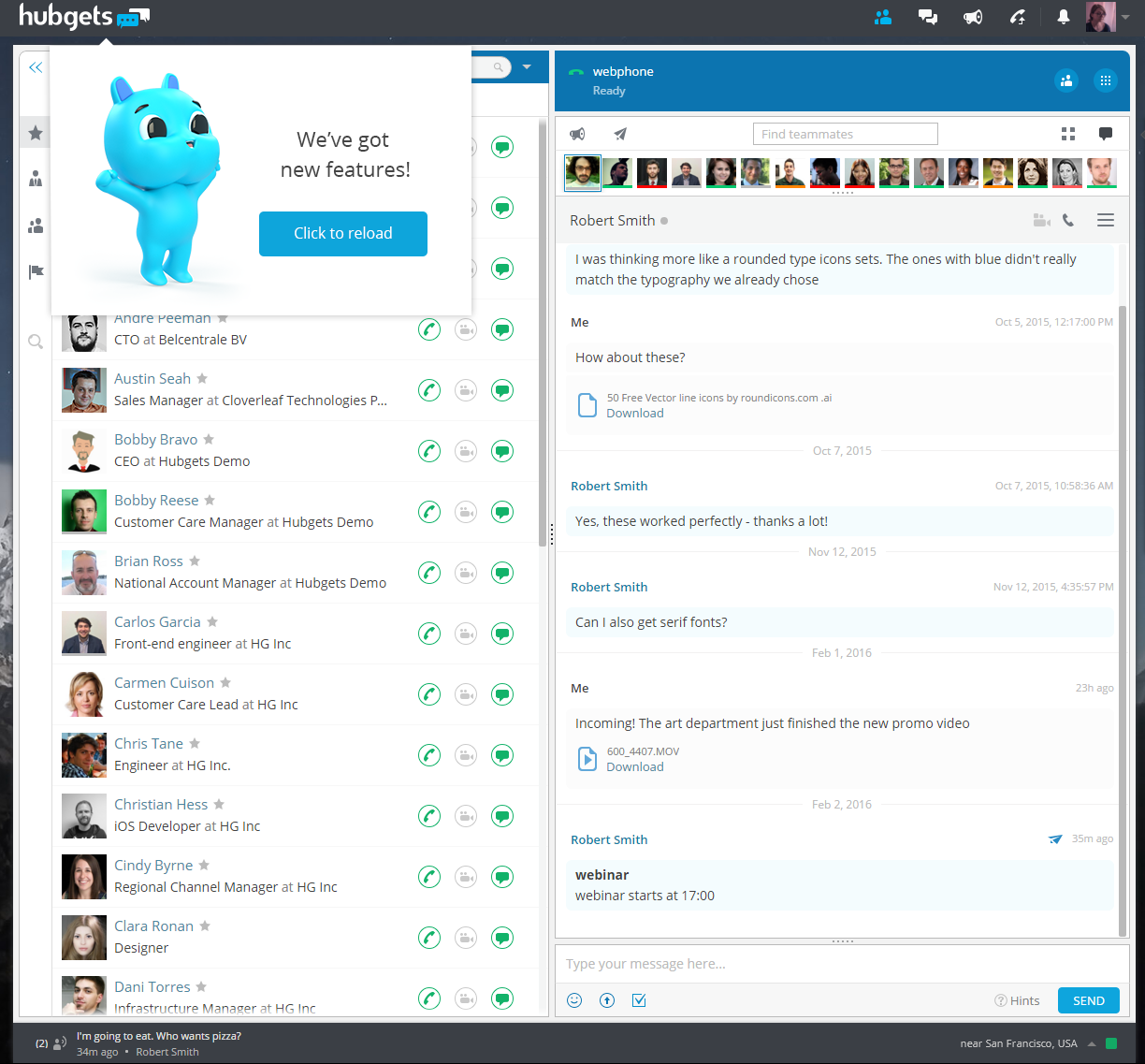The width and height of the screenshot is (1145, 1064).
Task: Click the "Click to reload" button
Action: tap(343, 234)
